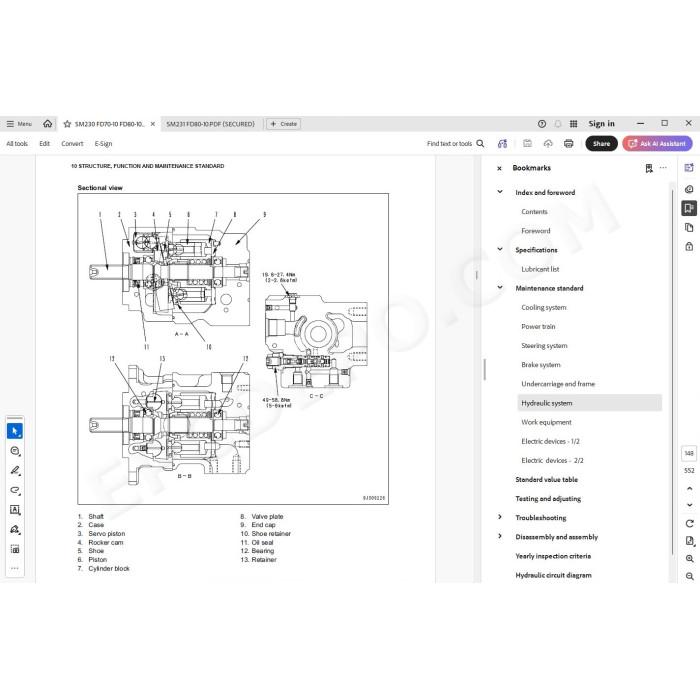Image resolution: width=700 pixels, height=700 pixels.
Task: Open the apps grid icon
Action: pos(574,124)
